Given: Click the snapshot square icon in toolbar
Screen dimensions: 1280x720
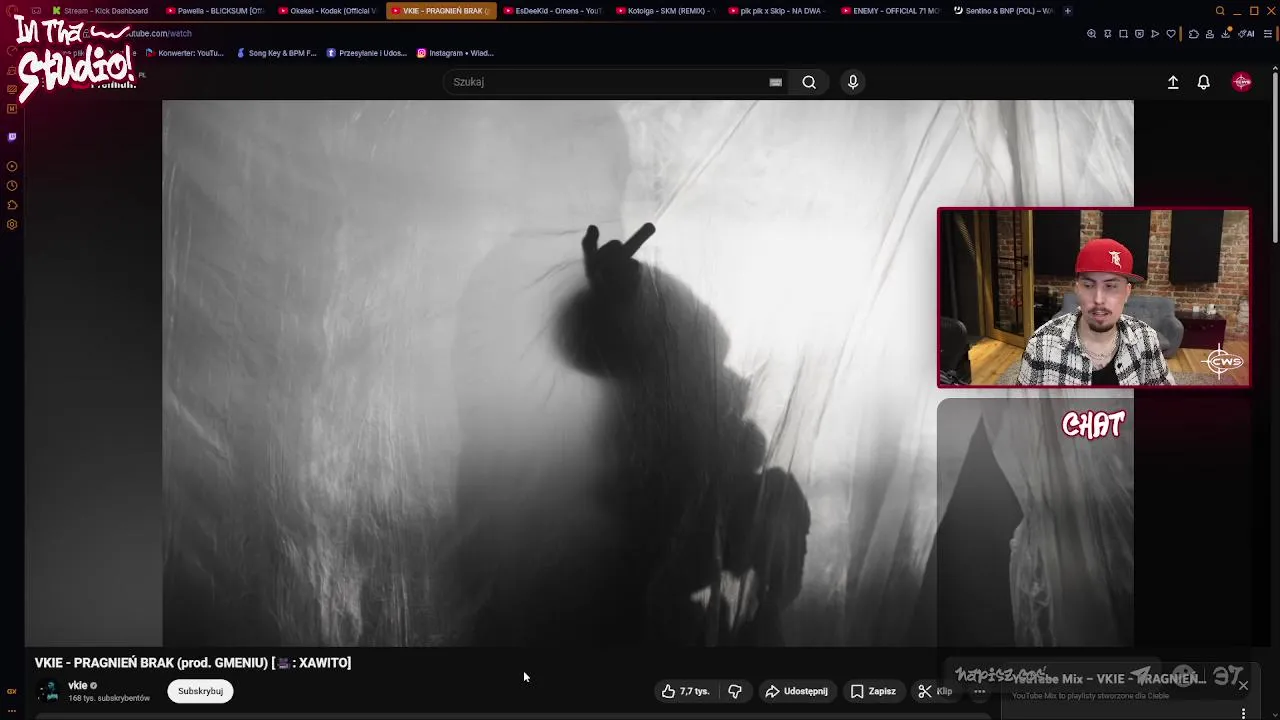Looking at the screenshot, I should (1123, 34).
